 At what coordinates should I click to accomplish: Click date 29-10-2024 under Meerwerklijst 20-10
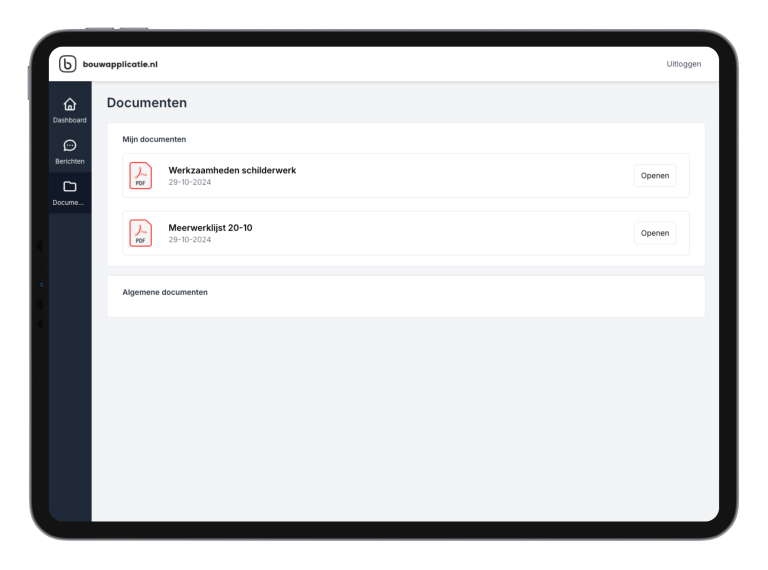pos(190,239)
